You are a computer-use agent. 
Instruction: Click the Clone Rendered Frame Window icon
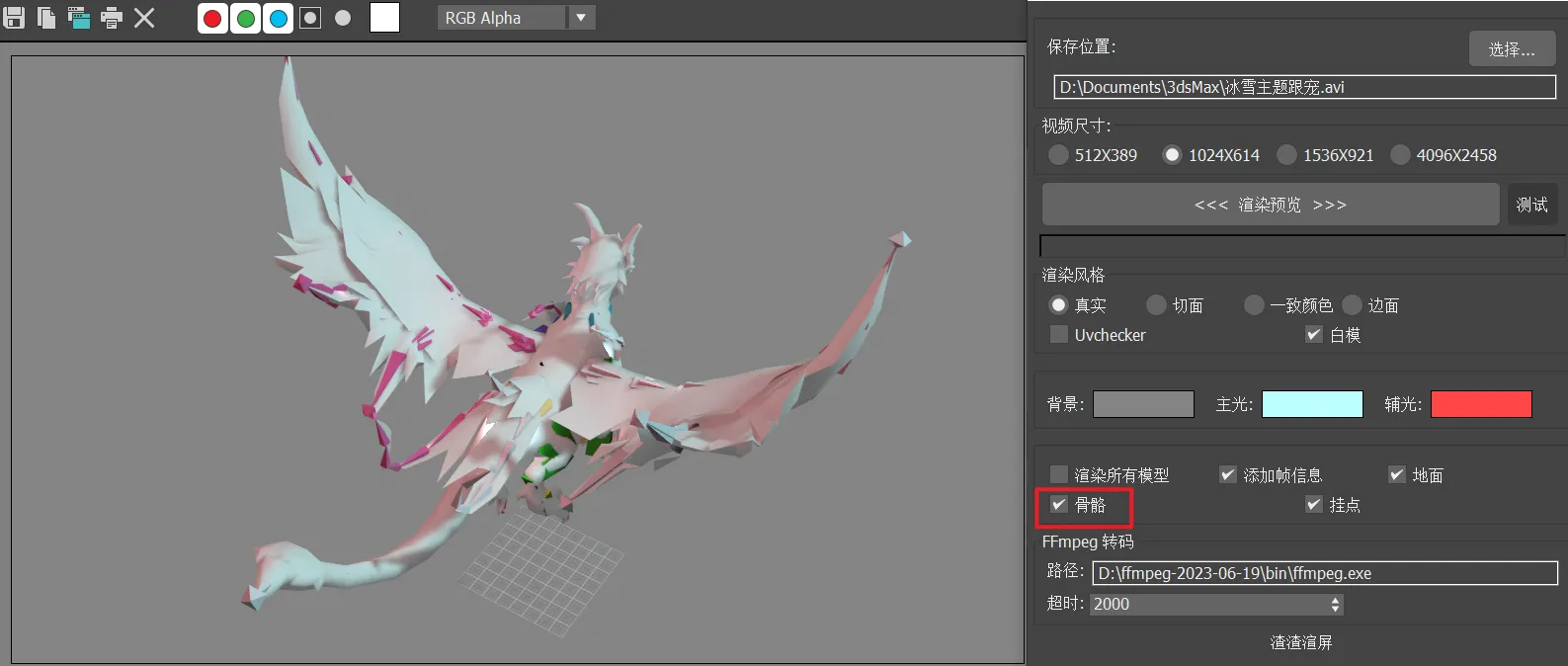click(x=79, y=17)
